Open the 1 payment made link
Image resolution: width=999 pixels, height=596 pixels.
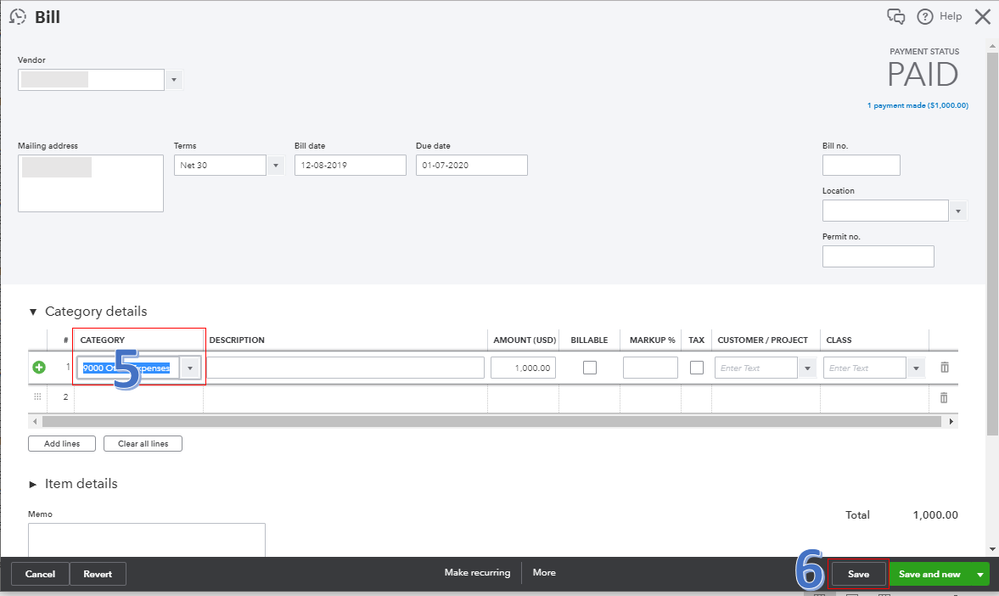point(917,105)
